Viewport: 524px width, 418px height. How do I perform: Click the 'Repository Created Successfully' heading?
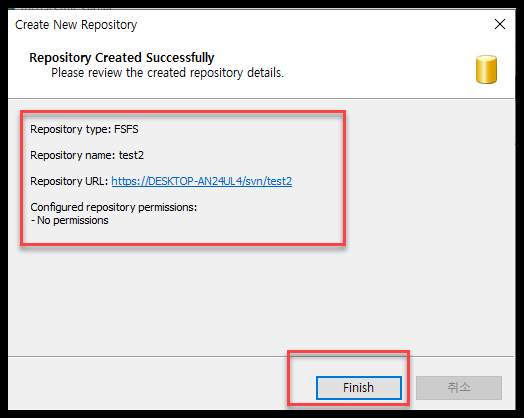122,58
